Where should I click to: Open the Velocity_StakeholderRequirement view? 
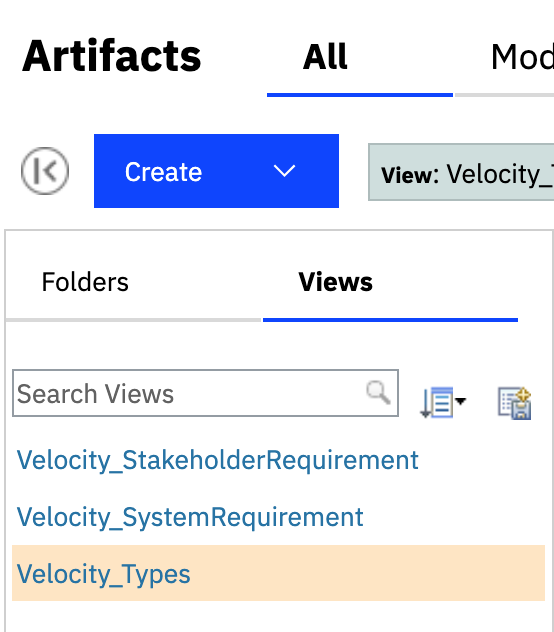coord(218,460)
